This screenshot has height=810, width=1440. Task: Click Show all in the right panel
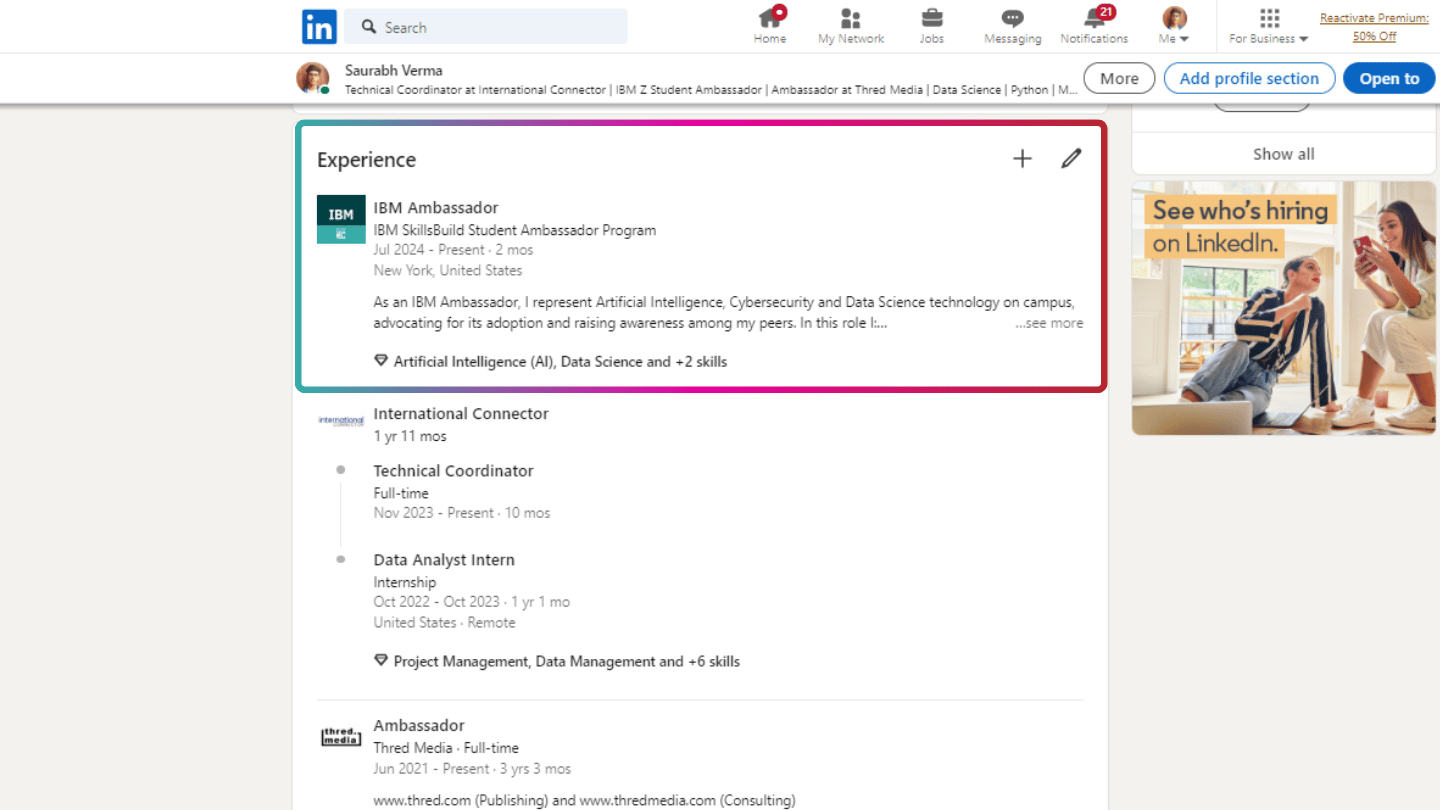(x=1283, y=153)
